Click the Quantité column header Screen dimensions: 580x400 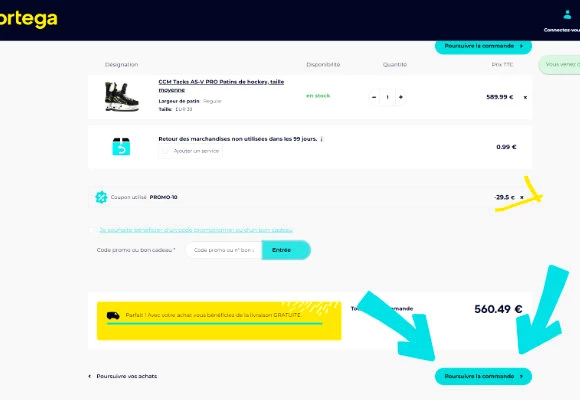tap(395, 64)
